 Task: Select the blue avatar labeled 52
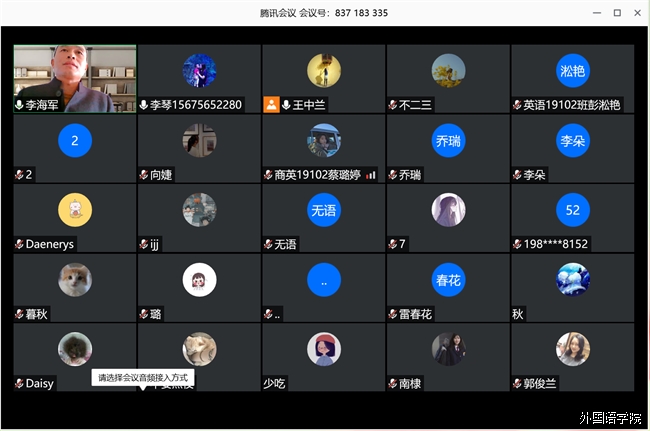[572, 210]
